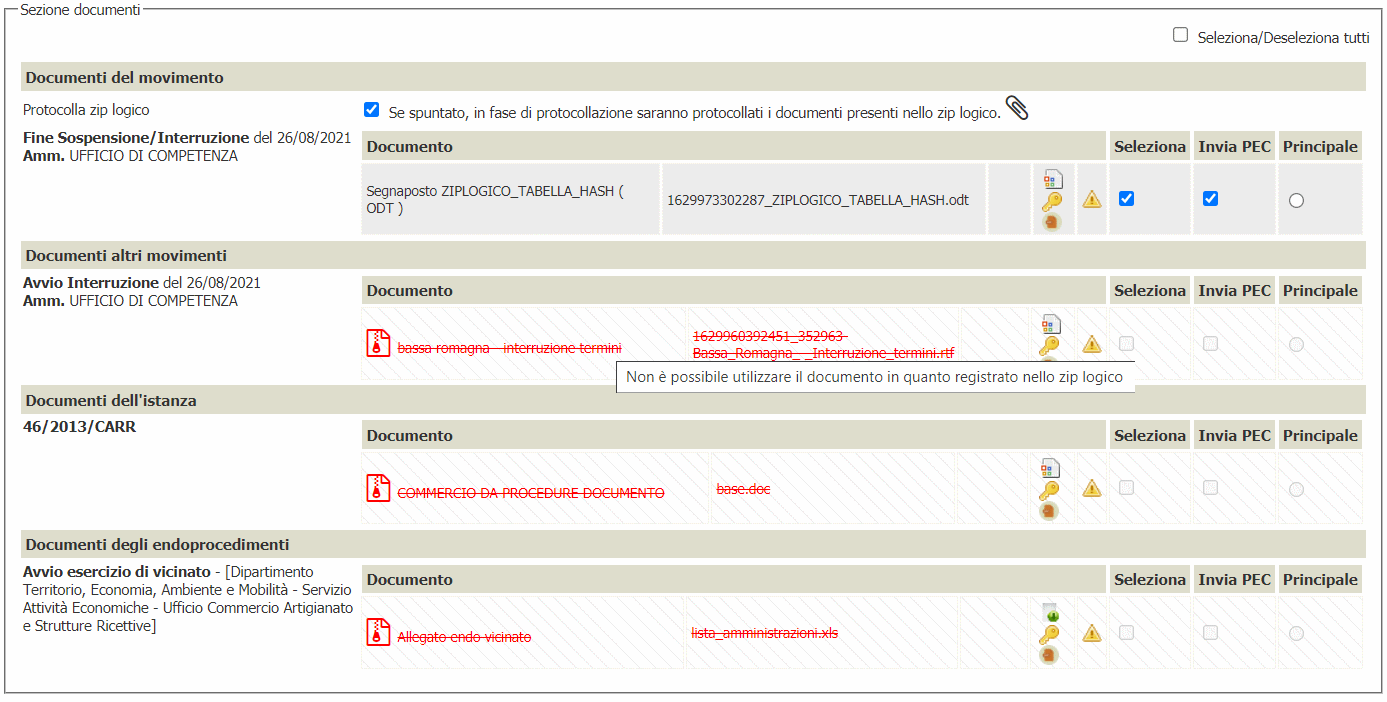
Task: Uncheck the Protocolla zip logico checkbox
Action: click(372, 110)
